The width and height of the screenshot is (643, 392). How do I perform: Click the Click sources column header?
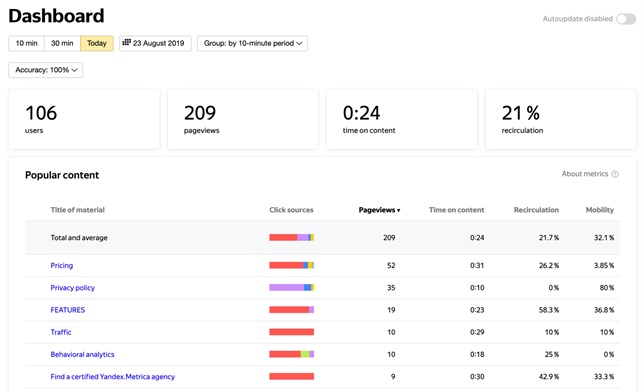pyautogui.click(x=291, y=210)
